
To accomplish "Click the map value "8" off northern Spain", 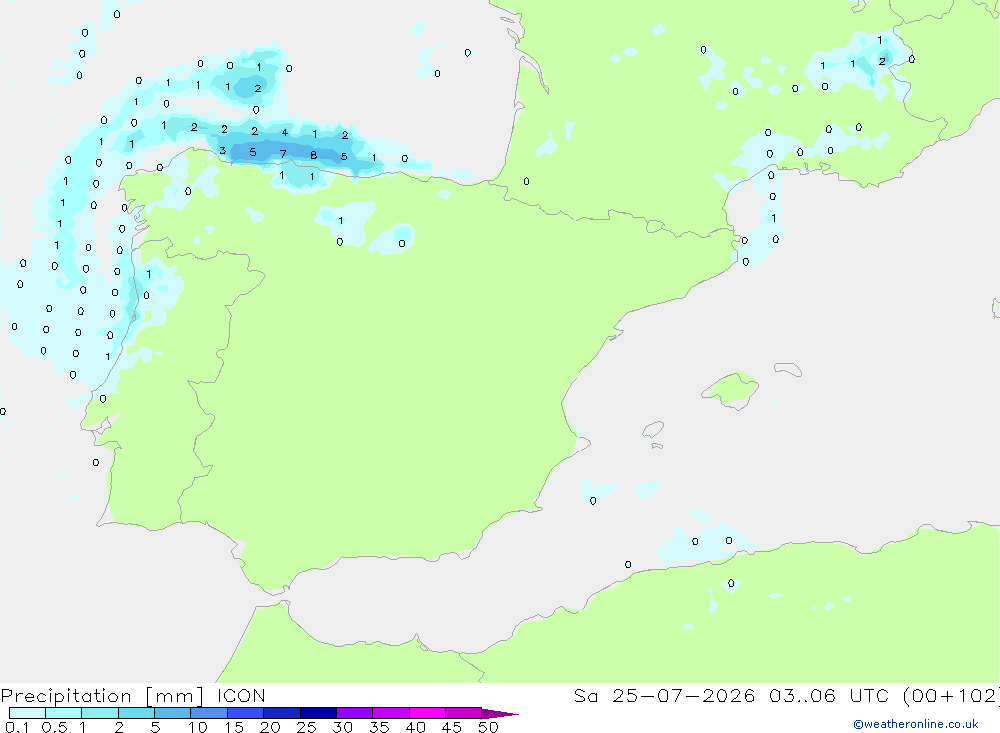I will click(x=313, y=155).
